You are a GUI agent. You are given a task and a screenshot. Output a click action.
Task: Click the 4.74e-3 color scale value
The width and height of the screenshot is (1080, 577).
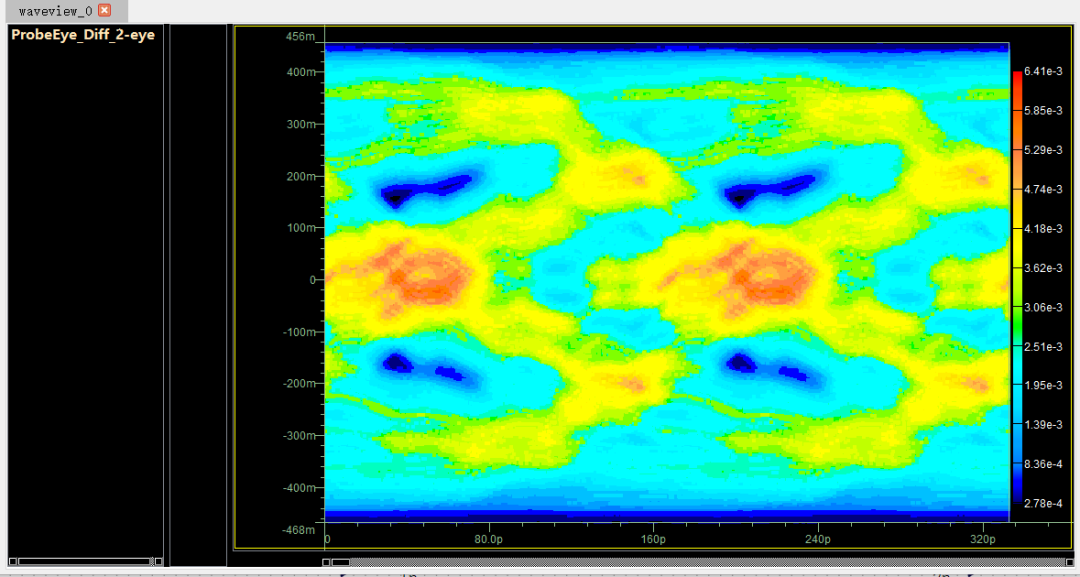[x=1044, y=189]
